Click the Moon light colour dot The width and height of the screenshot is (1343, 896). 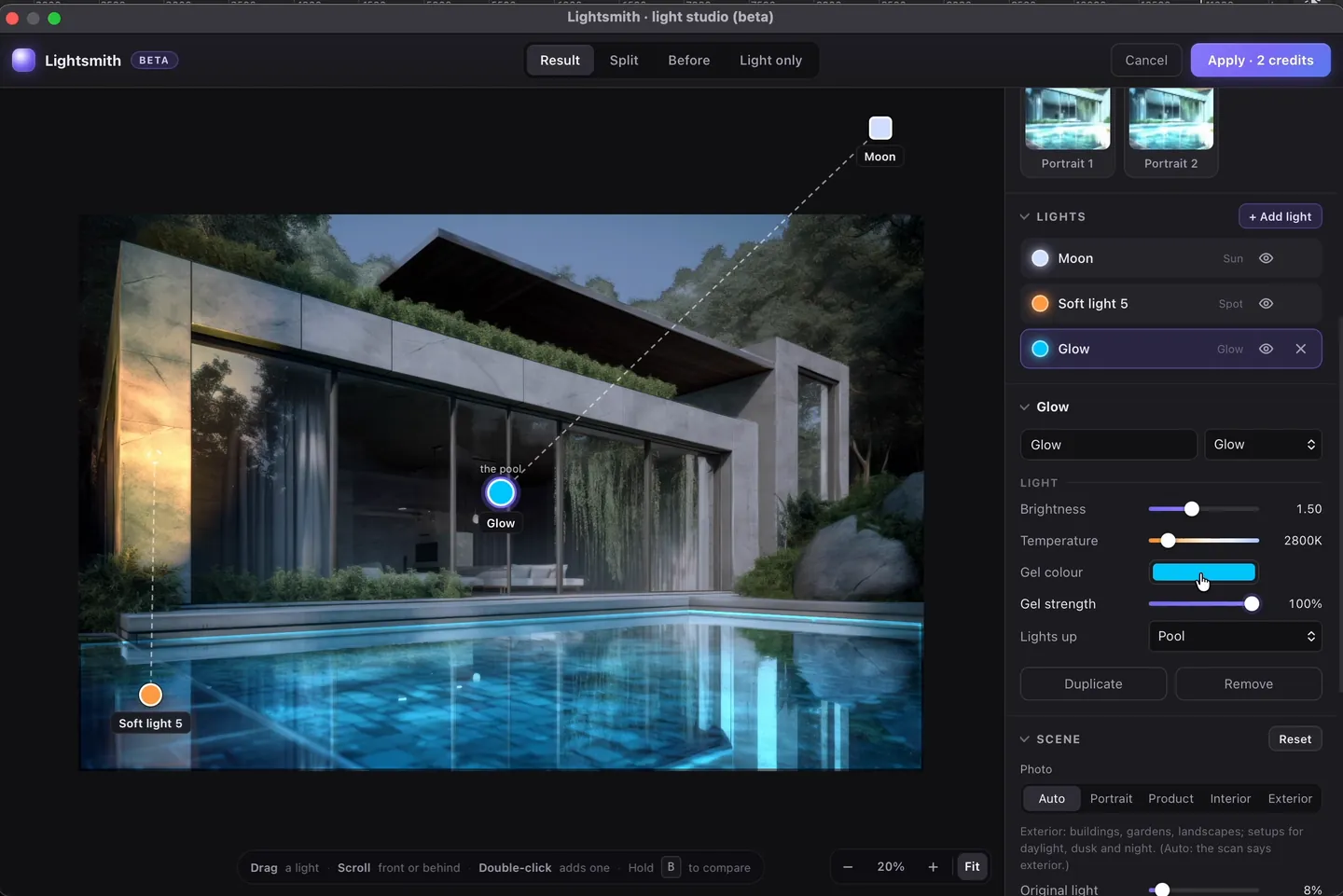pos(1040,258)
